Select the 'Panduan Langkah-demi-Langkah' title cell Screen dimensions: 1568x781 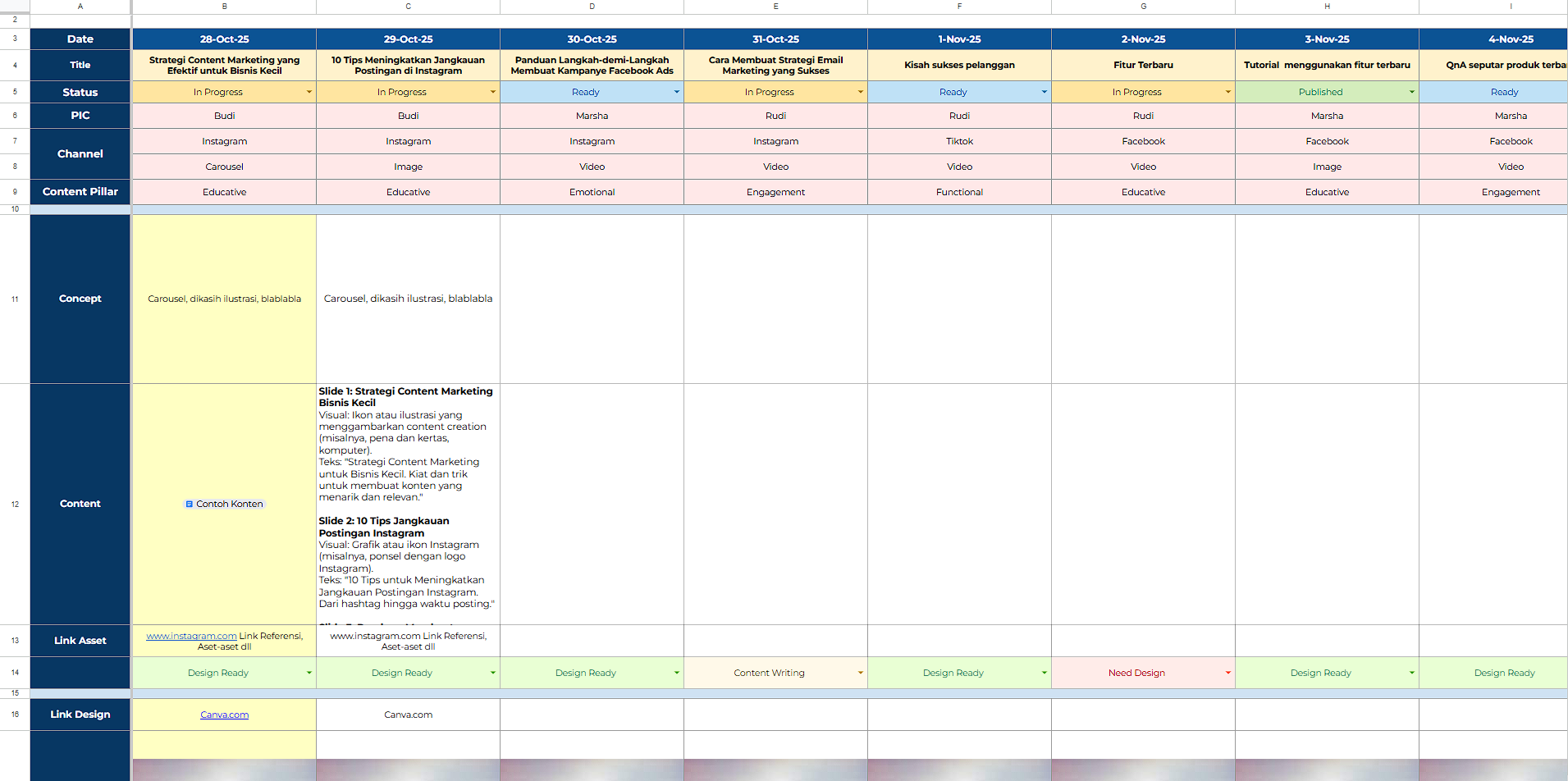click(592, 65)
